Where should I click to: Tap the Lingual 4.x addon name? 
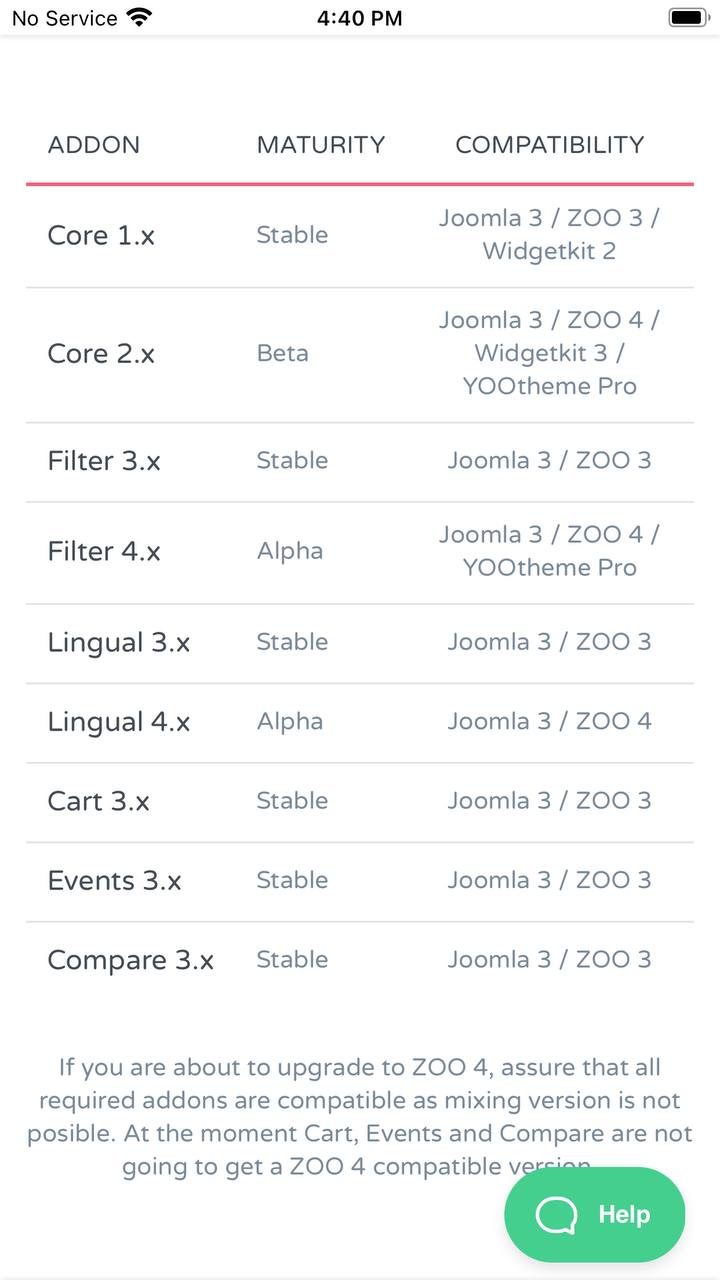pyautogui.click(x=118, y=722)
